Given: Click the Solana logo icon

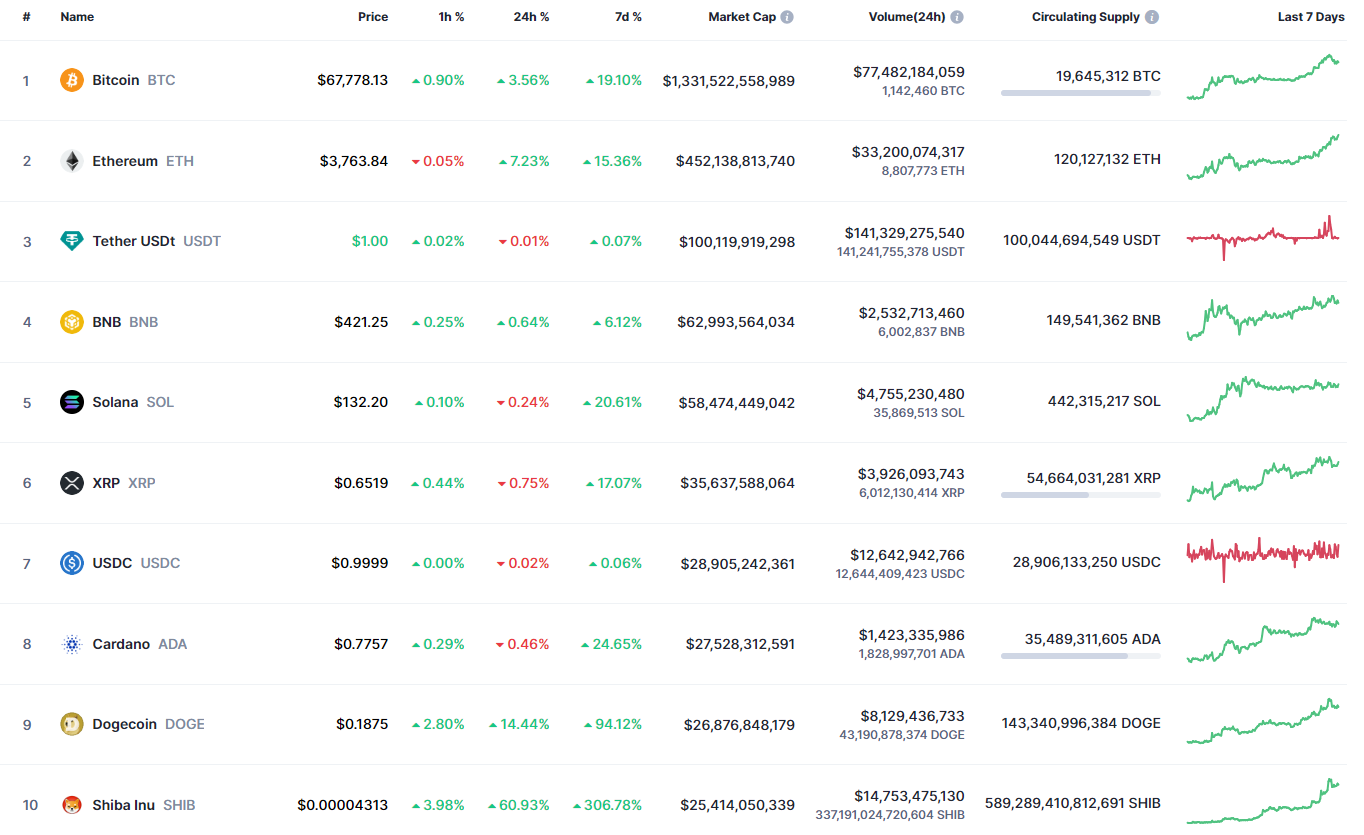Looking at the screenshot, I should coord(71,402).
